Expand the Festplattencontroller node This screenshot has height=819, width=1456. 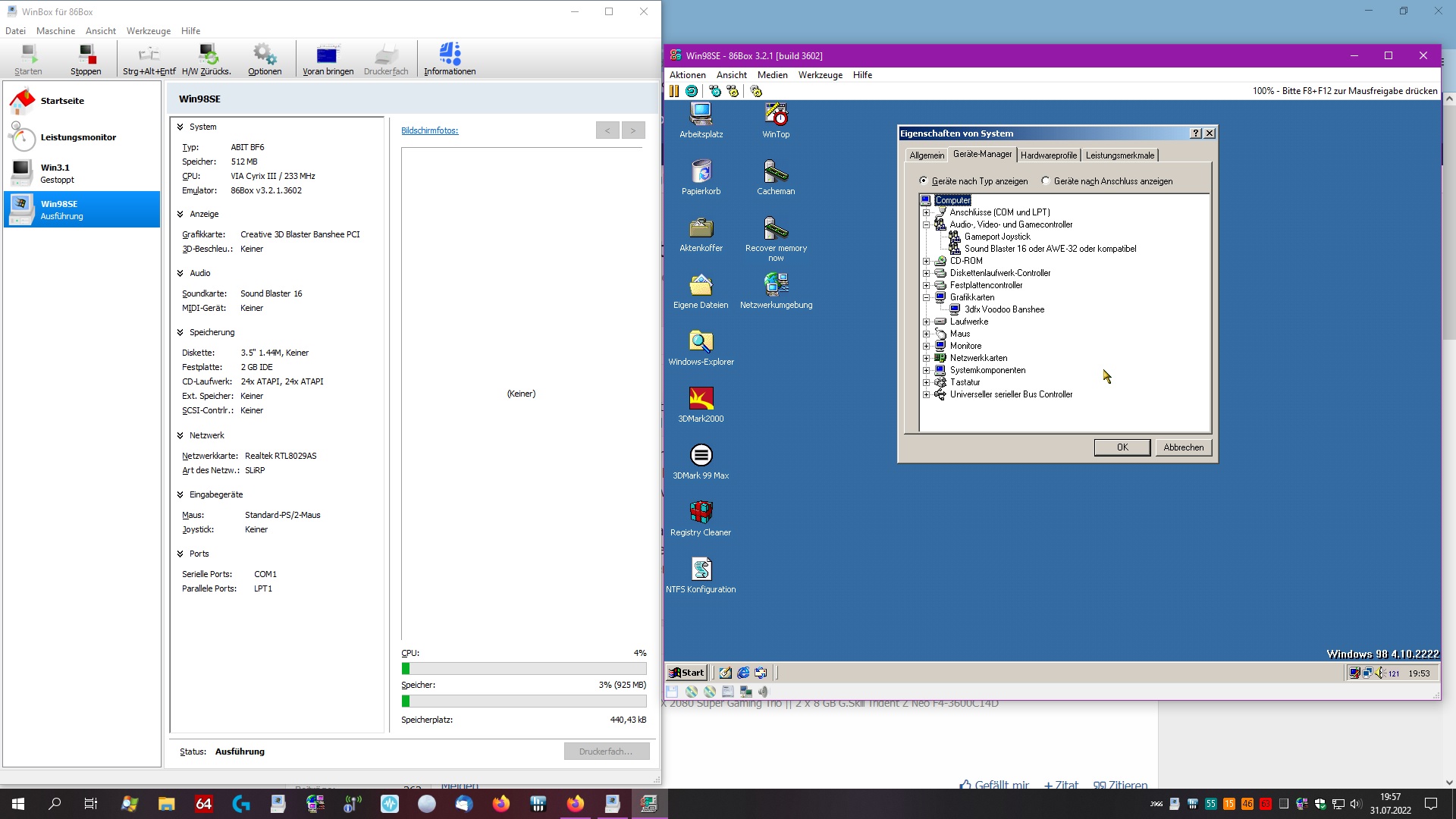click(926, 285)
